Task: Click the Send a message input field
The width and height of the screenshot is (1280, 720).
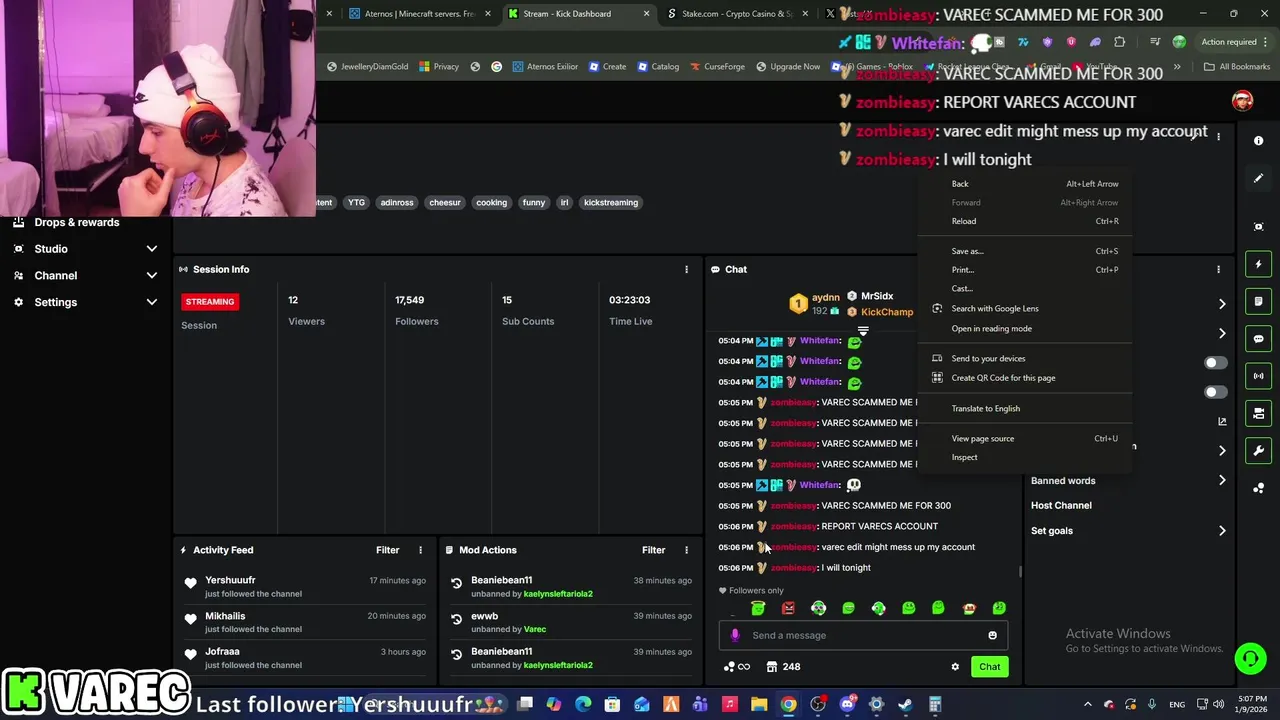Action: [x=865, y=635]
